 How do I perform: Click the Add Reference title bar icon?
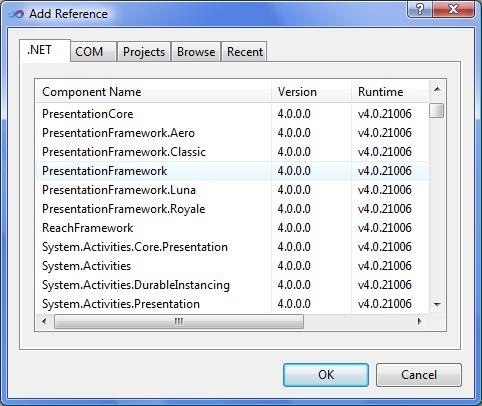[x=16, y=14]
